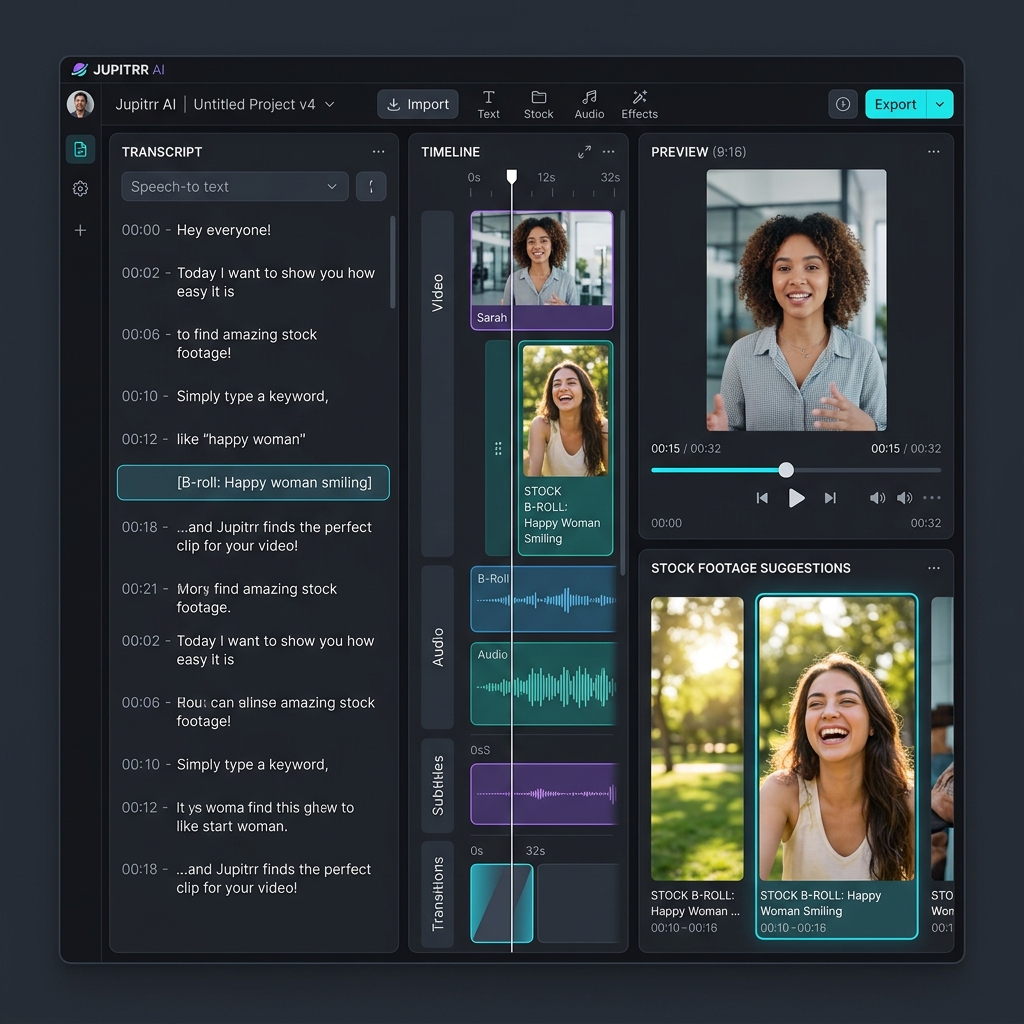
Task: Select the park background stock suggestion
Action: coord(697,766)
